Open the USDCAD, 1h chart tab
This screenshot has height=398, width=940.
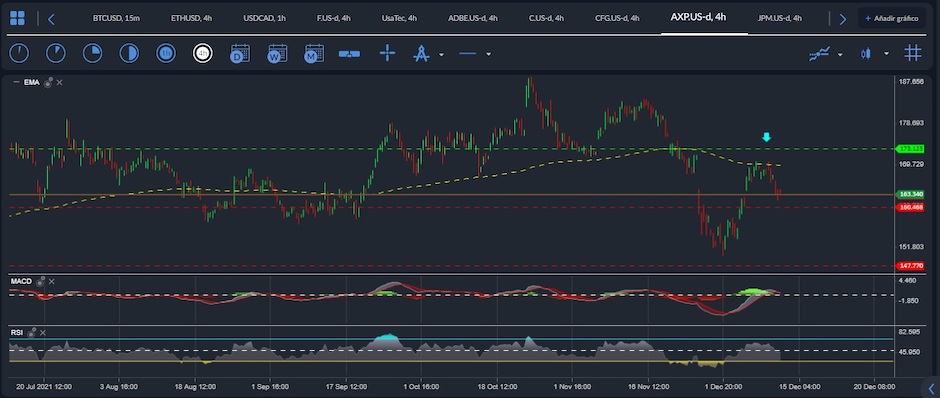(264, 19)
